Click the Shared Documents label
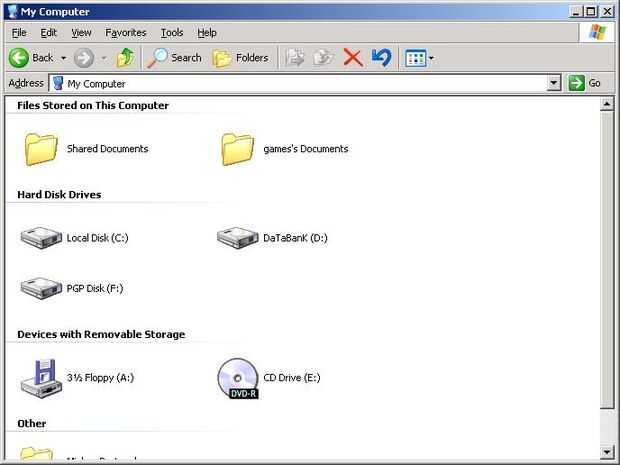Viewport: 620px width, 465px height. (x=108, y=149)
